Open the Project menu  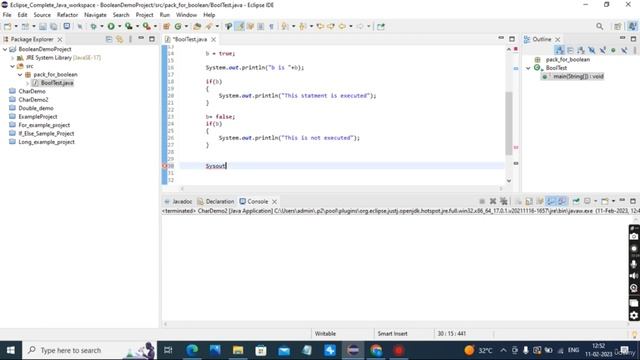click(x=144, y=15)
